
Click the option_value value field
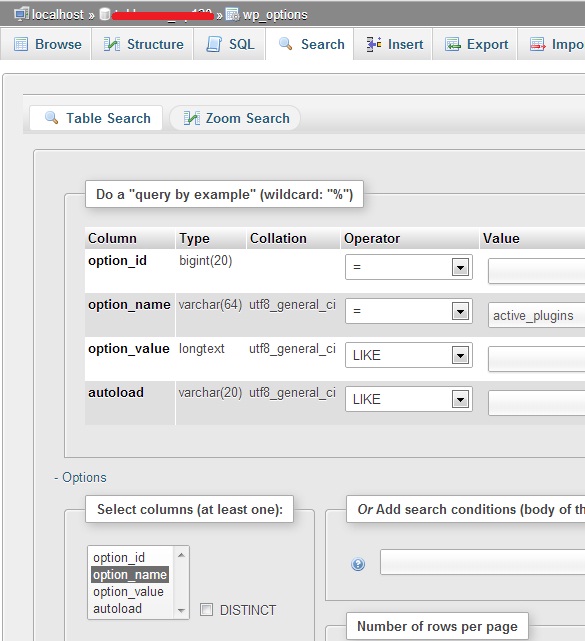tap(536, 359)
